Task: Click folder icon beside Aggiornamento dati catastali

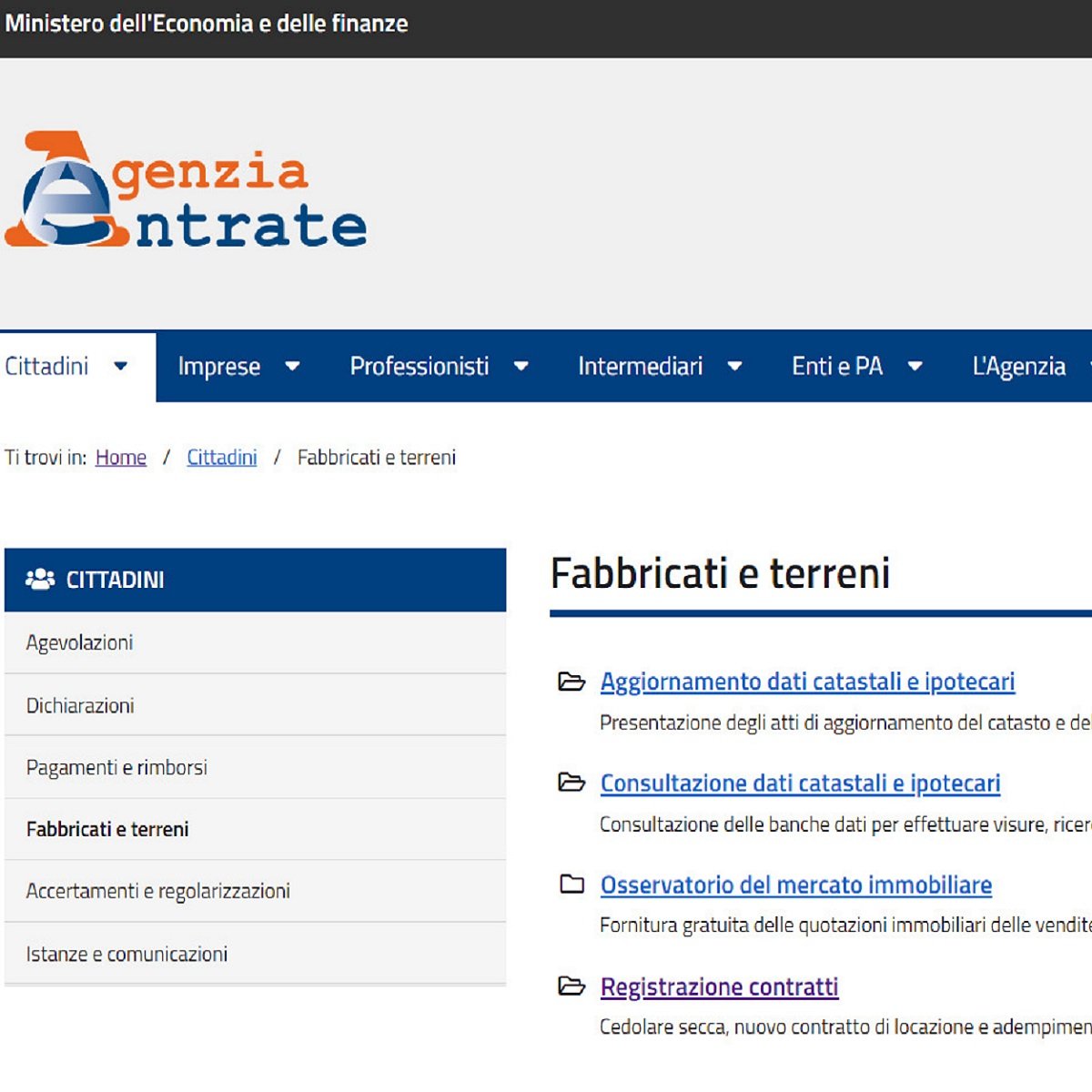Action: [x=571, y=682]
